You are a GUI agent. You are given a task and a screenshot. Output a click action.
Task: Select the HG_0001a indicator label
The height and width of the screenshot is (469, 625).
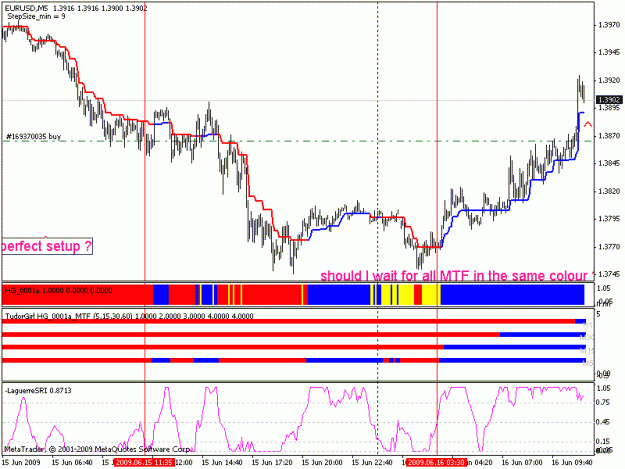tap(58, 290)
